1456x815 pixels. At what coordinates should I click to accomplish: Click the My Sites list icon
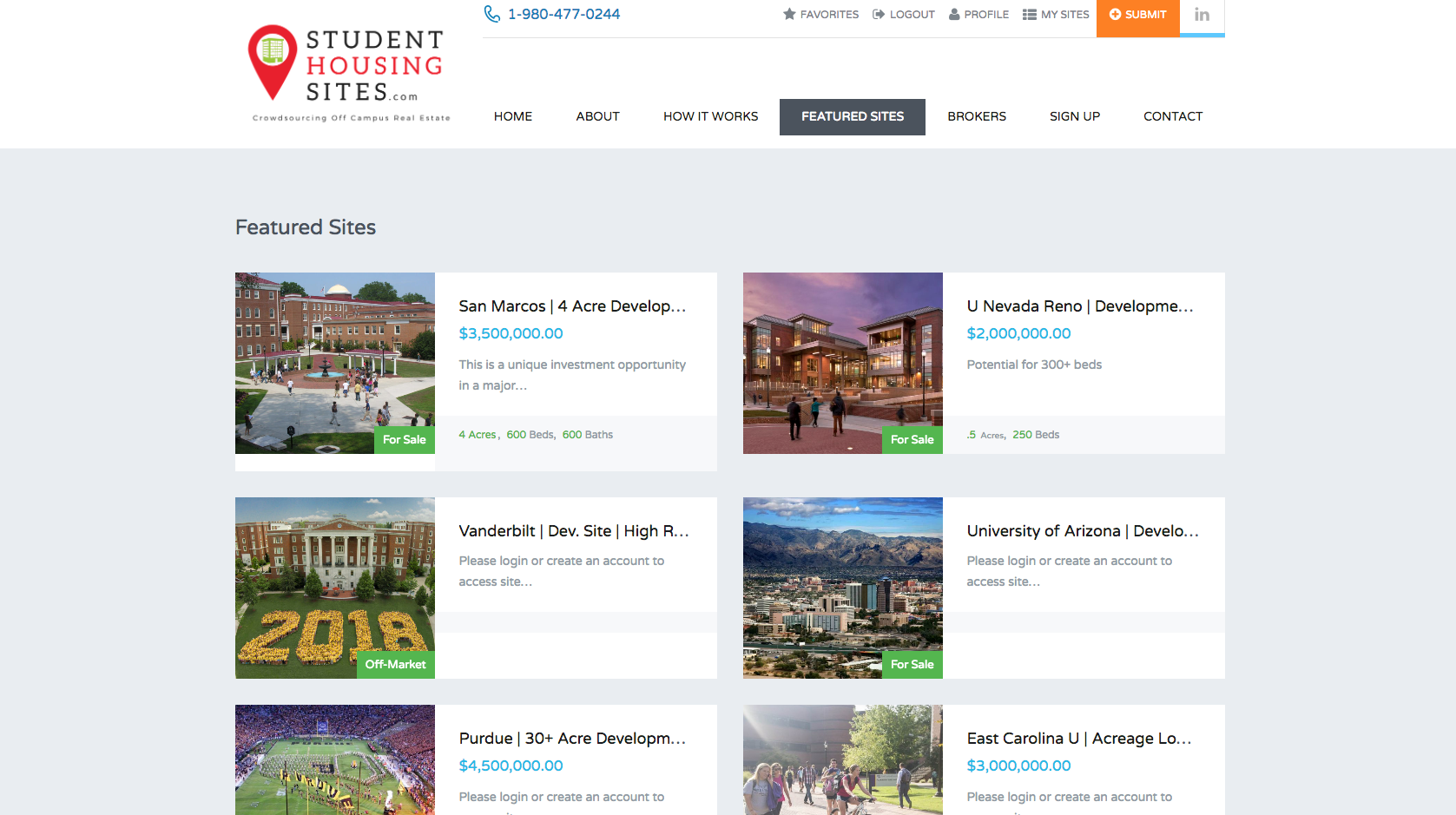[x=1030, y=14]
